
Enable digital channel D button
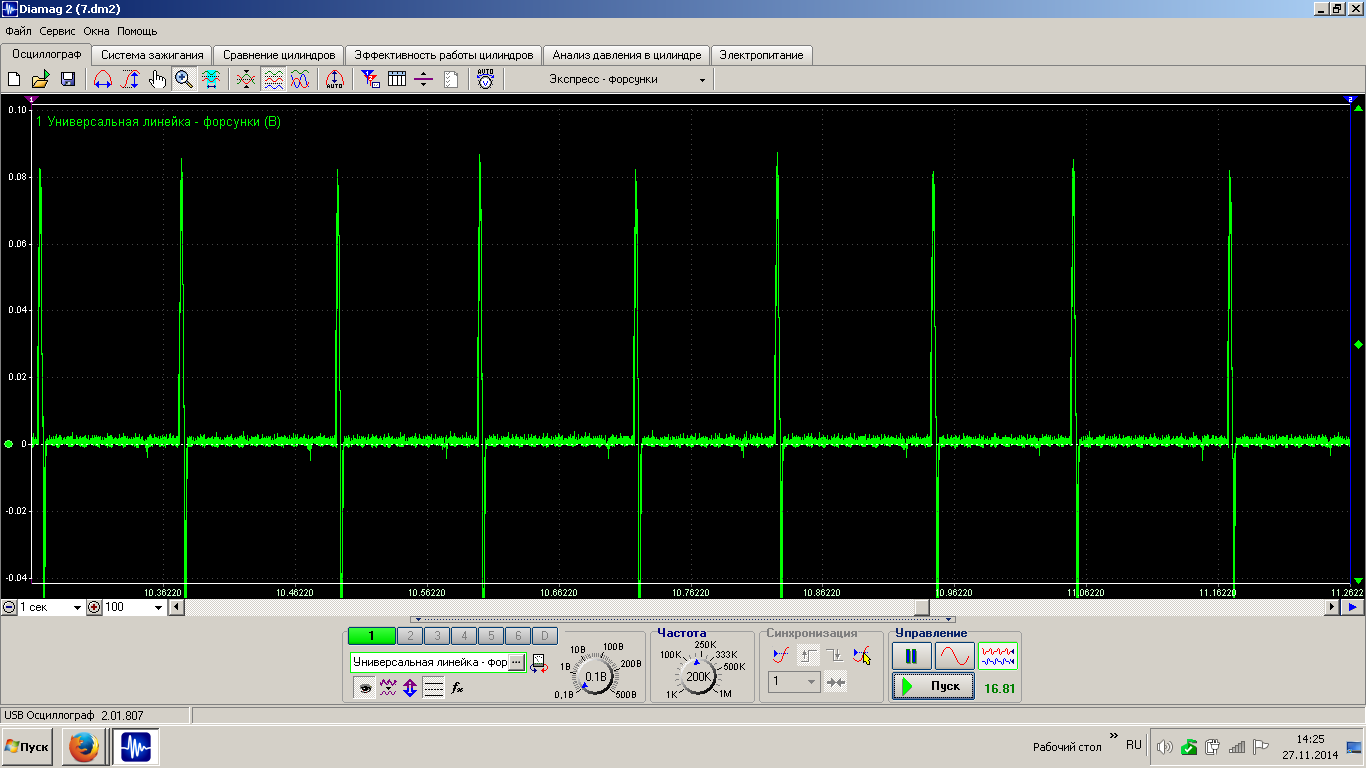[544, 636]
